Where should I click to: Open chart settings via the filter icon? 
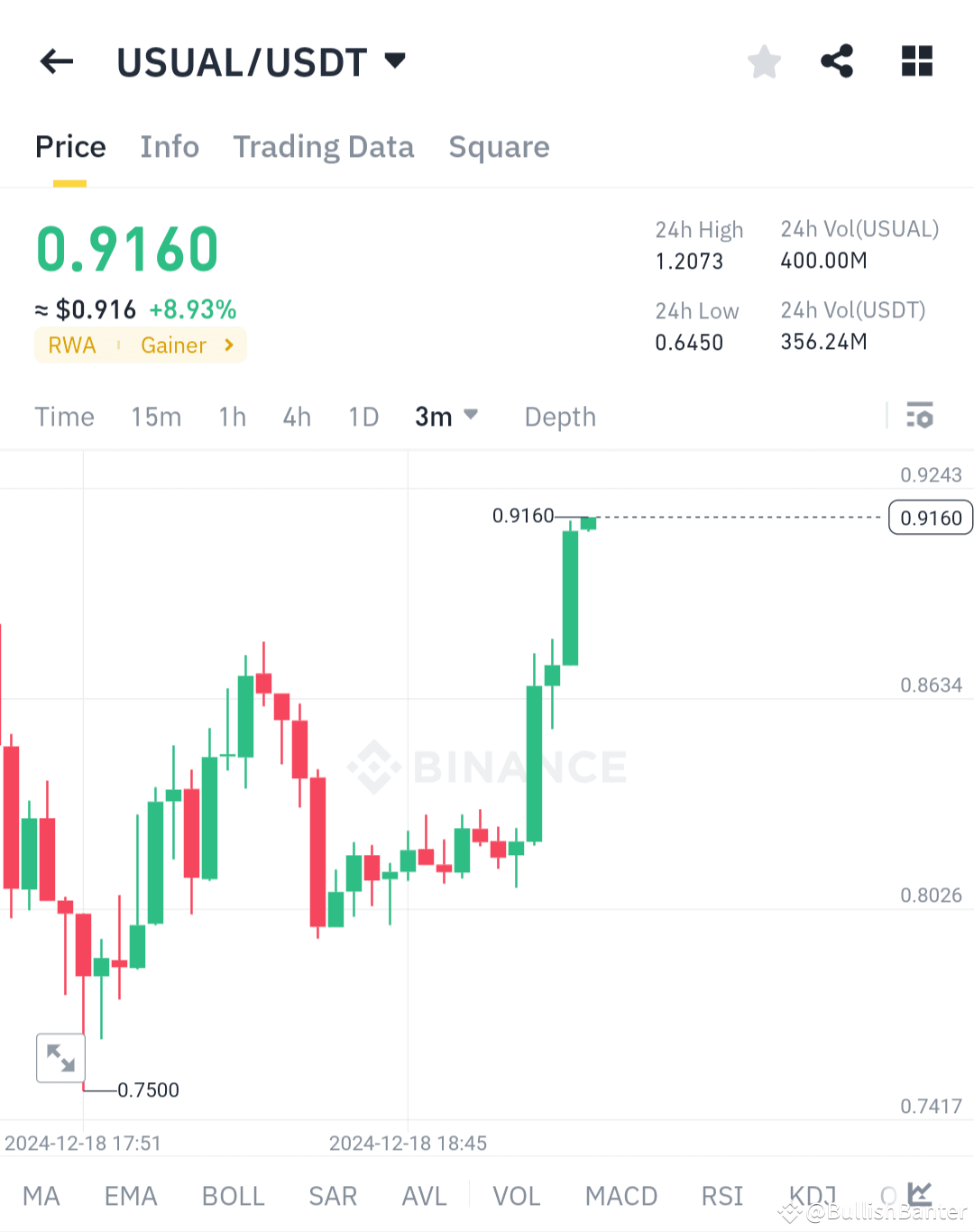(921, 417)
